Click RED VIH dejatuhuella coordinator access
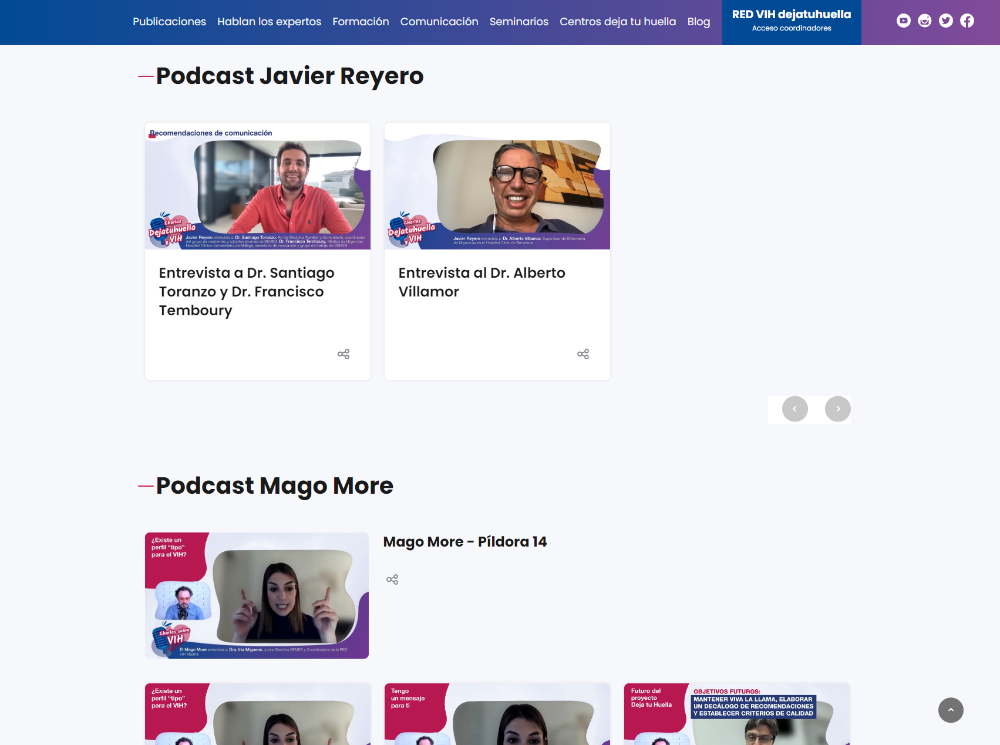This screenshot has width=1000, height=745. 791,22
